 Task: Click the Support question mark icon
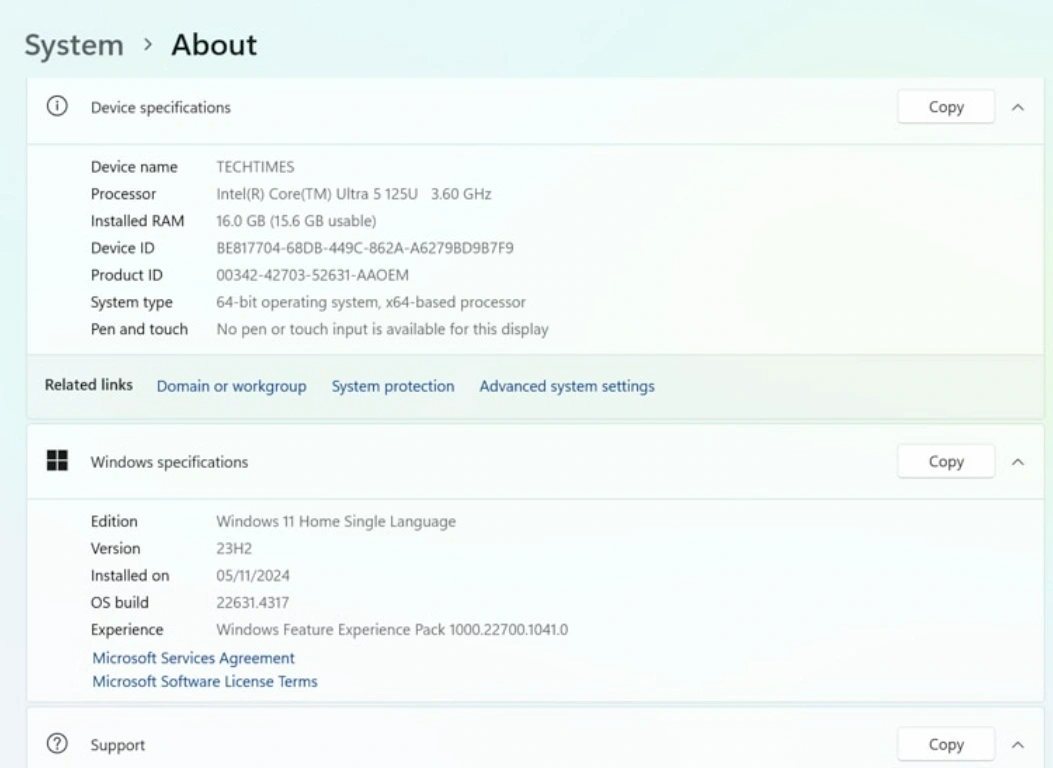point(57,744)
